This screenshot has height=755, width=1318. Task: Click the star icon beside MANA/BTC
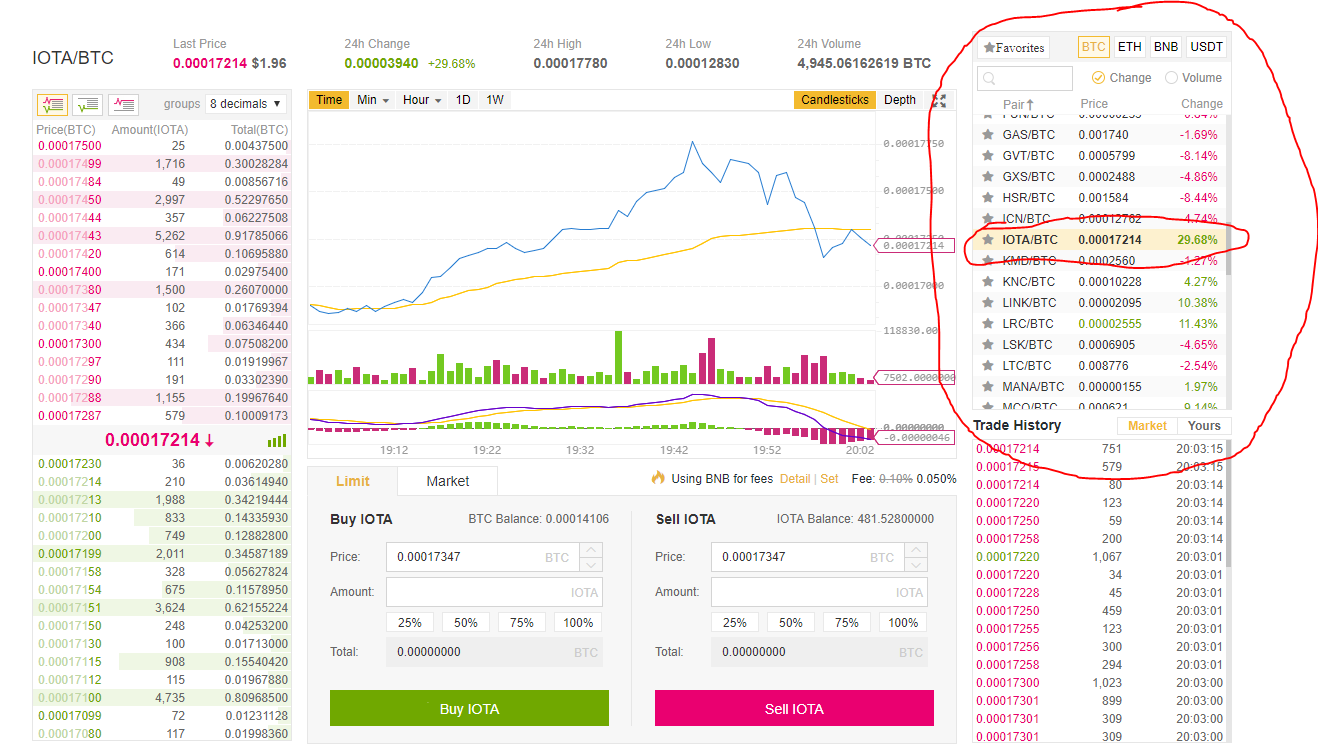coord(988,387)
